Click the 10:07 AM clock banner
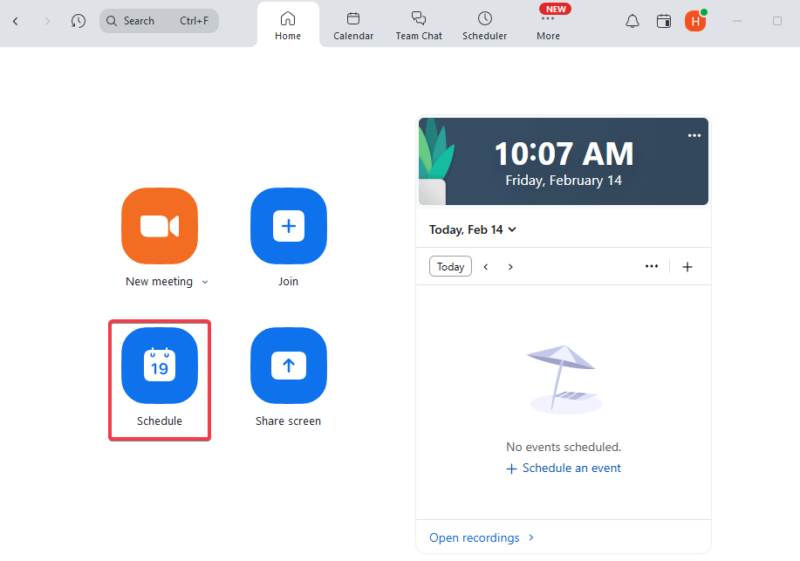The image size is (800, 561). (563, 162)
